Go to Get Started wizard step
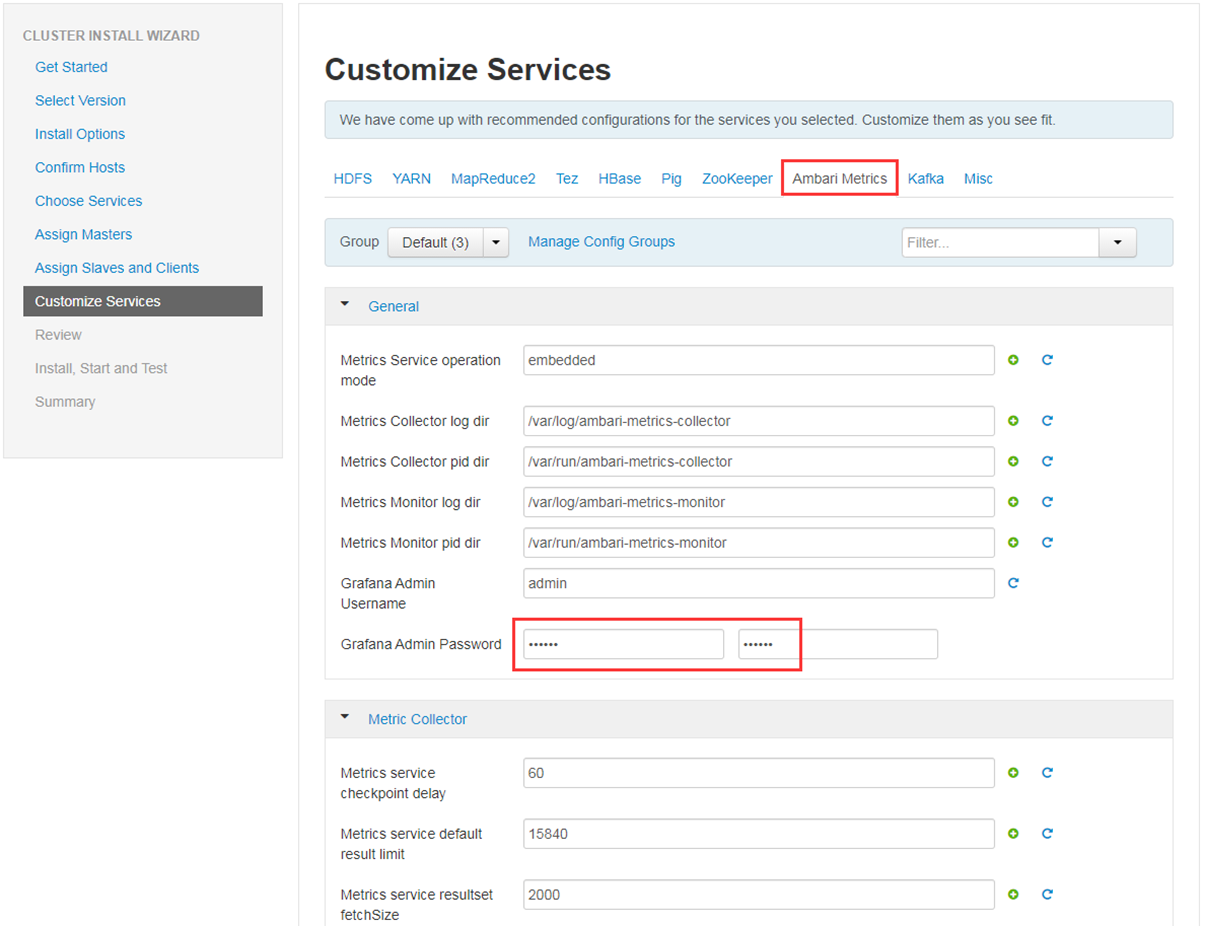The width and height of the screenshot is (1205, 926). click(x=71, y=67)
